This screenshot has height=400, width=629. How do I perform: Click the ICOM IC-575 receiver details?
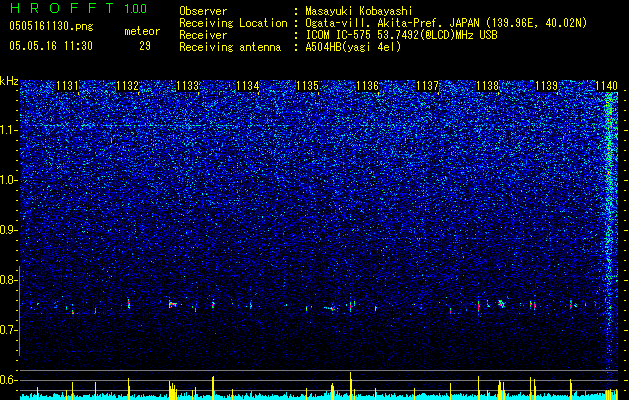[402, 35]
